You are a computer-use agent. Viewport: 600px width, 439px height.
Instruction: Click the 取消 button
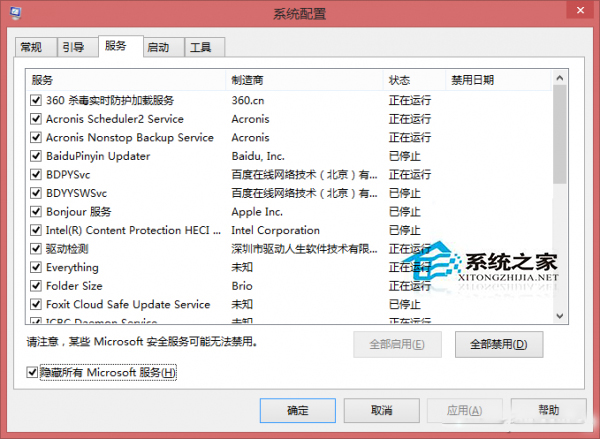click(382, 411)
